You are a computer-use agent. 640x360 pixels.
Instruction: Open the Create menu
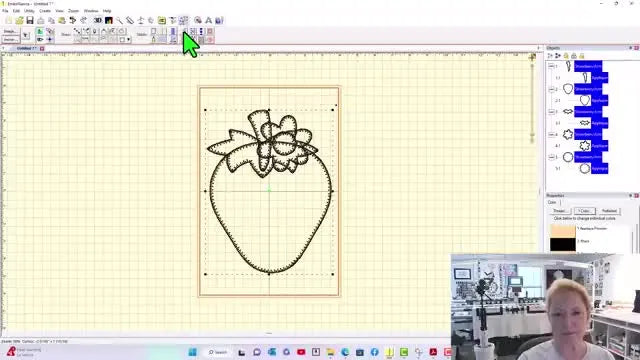[x=45, y=11]
